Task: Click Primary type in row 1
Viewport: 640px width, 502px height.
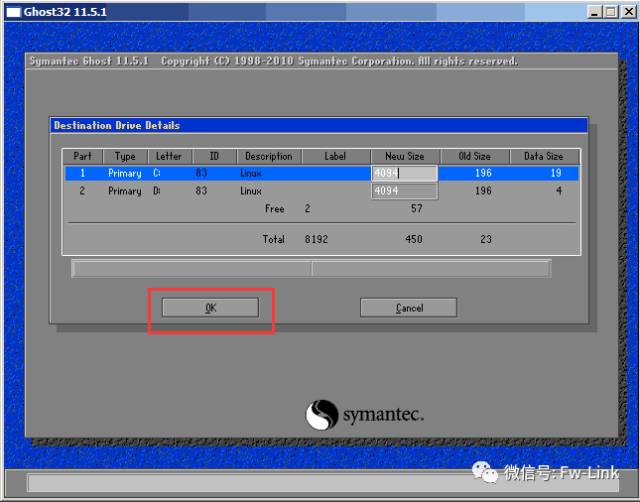Action: pyautogui.click(x=125, y=174)
